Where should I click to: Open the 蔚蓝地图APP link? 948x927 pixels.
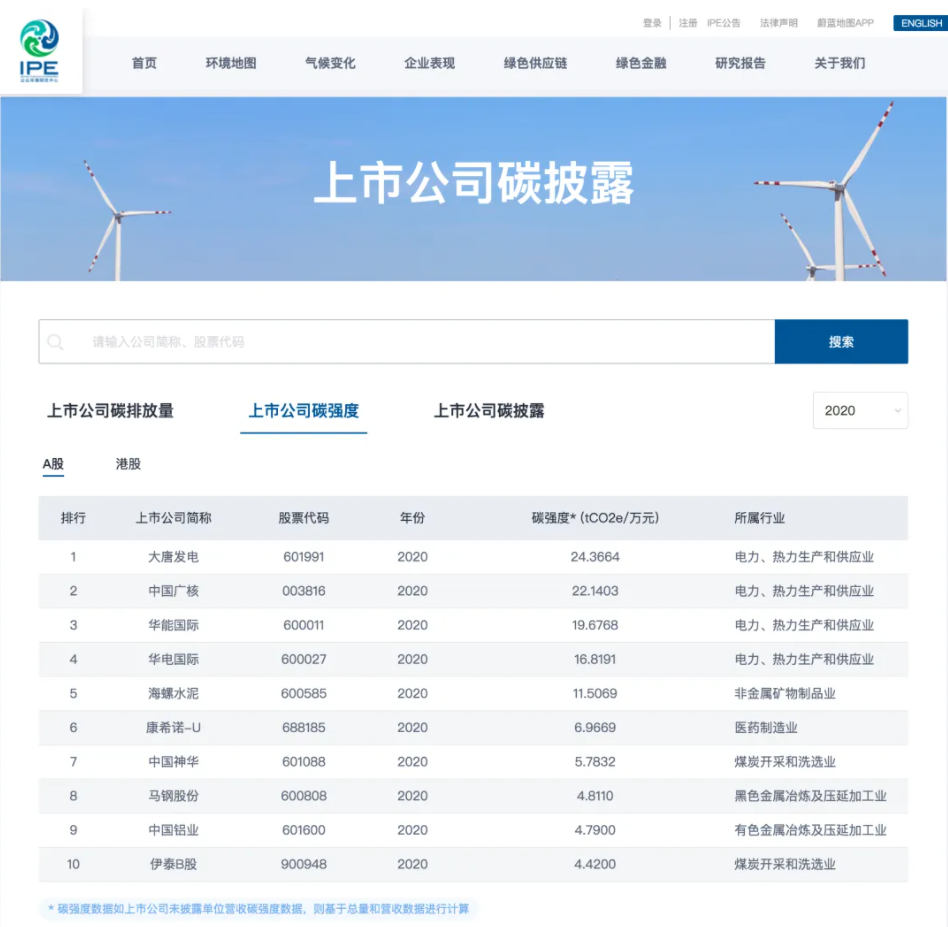click(845, 23)
